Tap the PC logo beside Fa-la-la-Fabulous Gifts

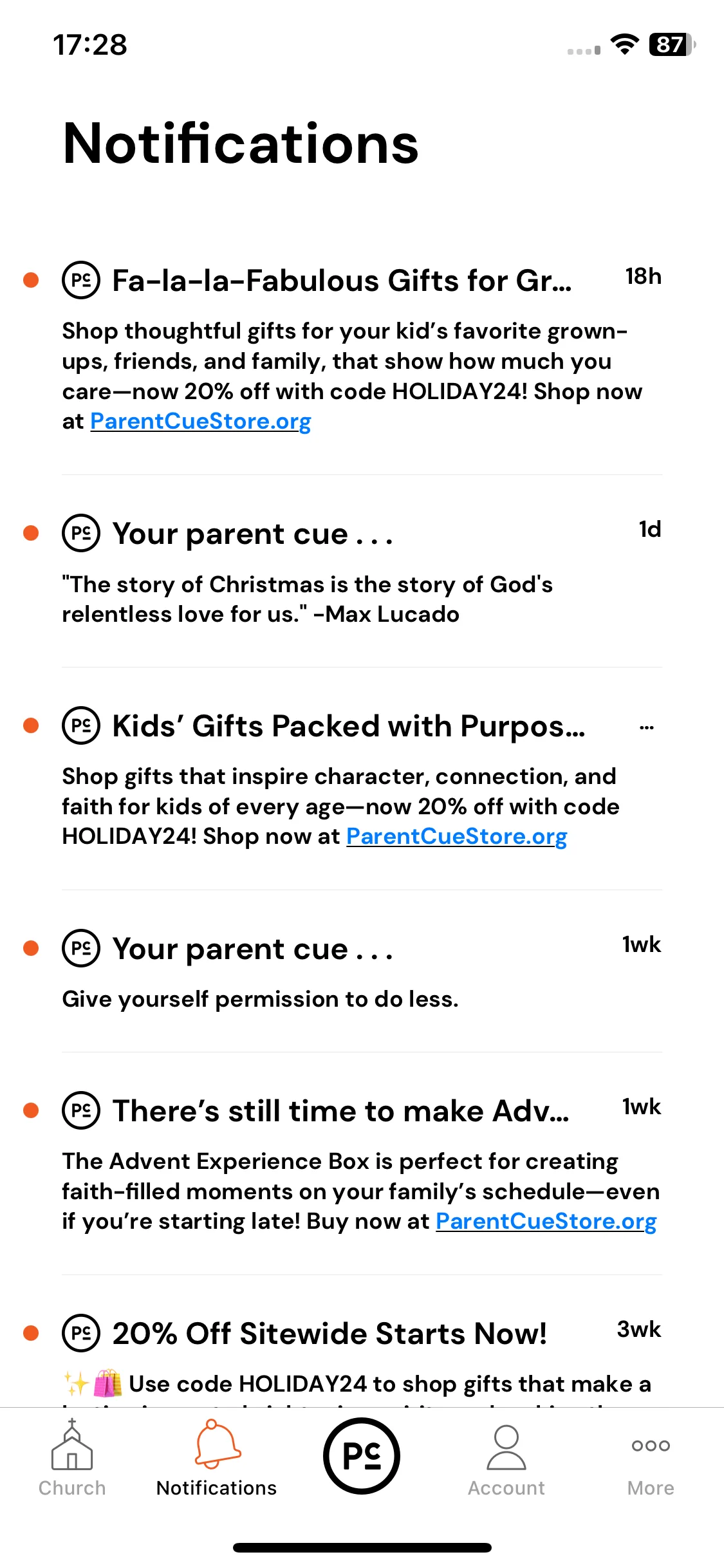81,280
